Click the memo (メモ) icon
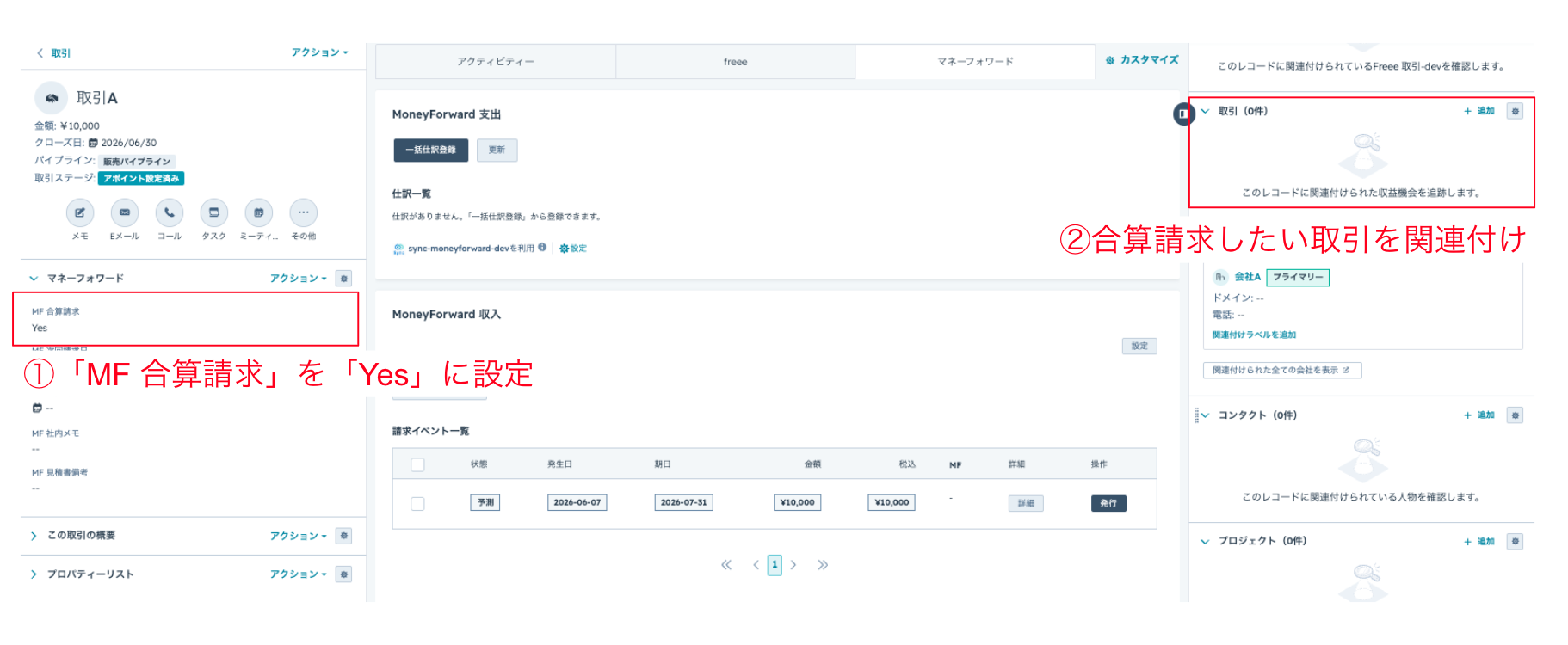1568x645 pixels. [x=80, y=212]
